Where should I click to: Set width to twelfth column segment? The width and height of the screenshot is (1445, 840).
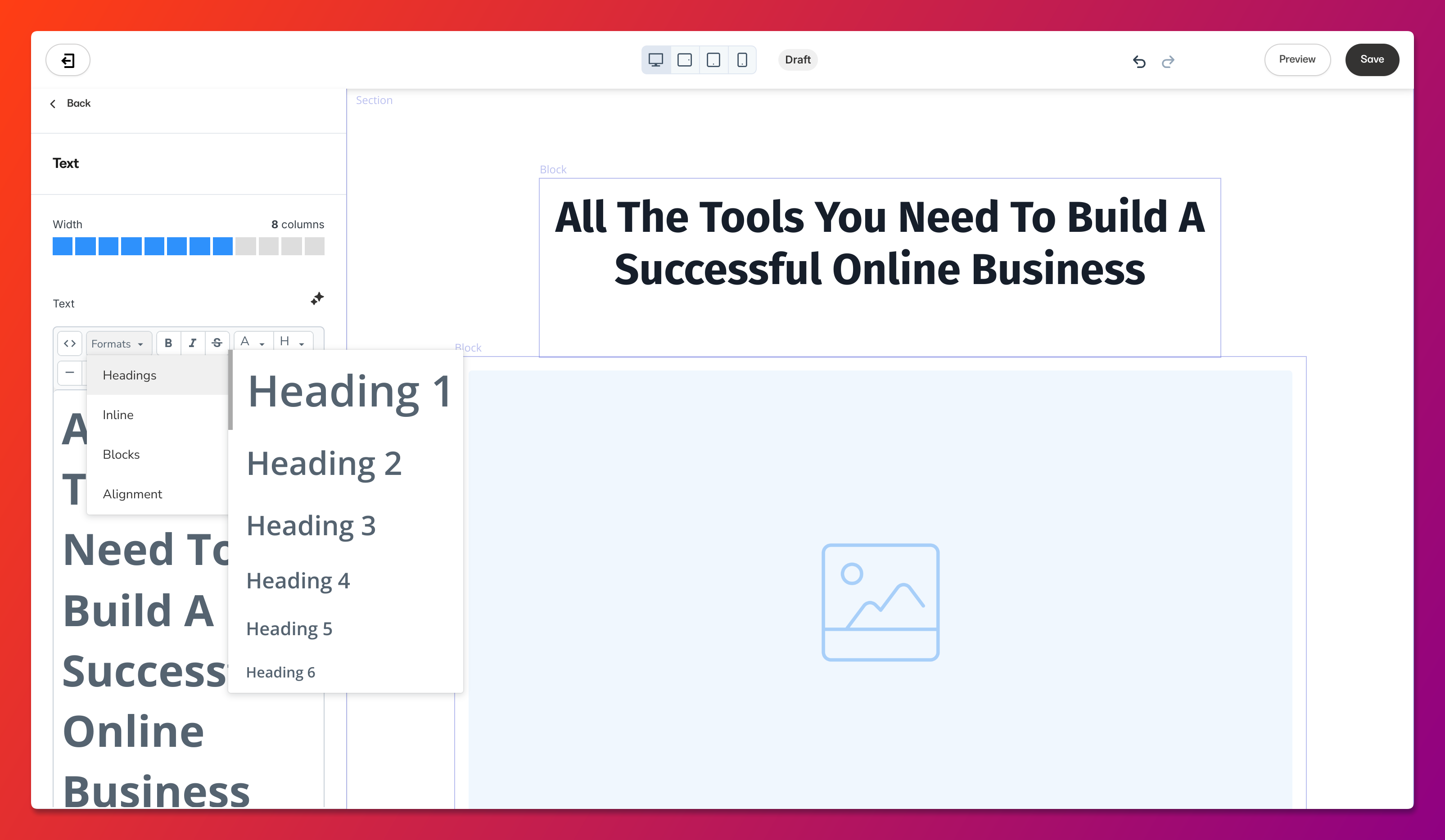(314, 246)
